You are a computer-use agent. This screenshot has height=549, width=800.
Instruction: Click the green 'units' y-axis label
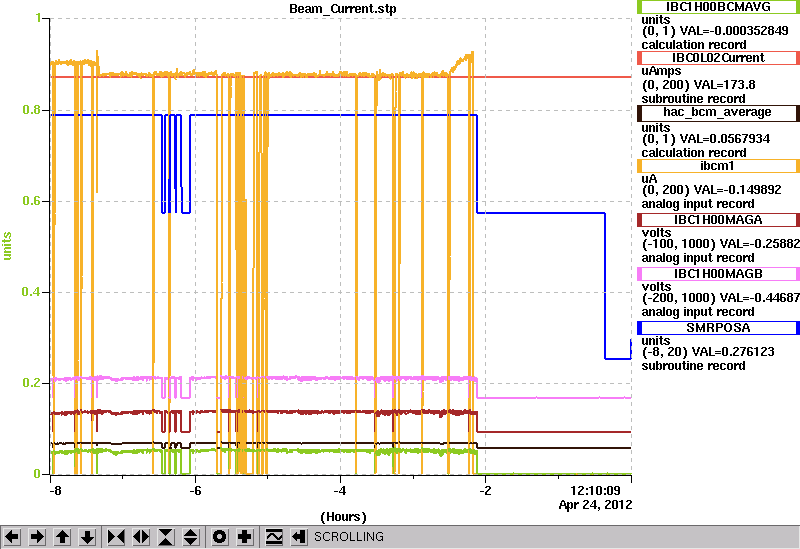(x=7, y=246)
